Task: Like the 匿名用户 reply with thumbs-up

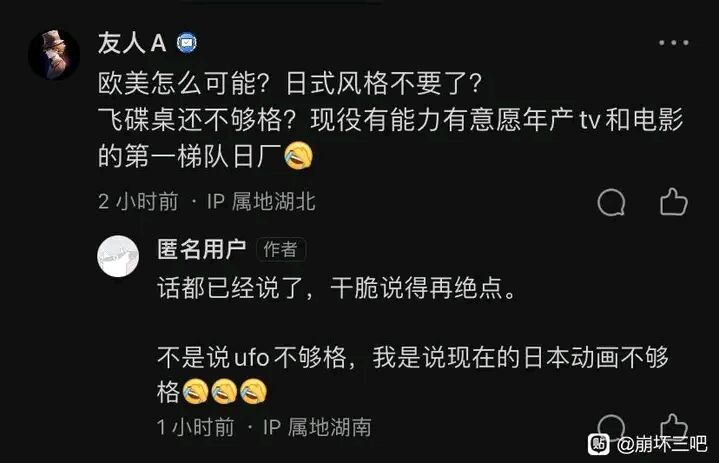Action: pos(674,426)
